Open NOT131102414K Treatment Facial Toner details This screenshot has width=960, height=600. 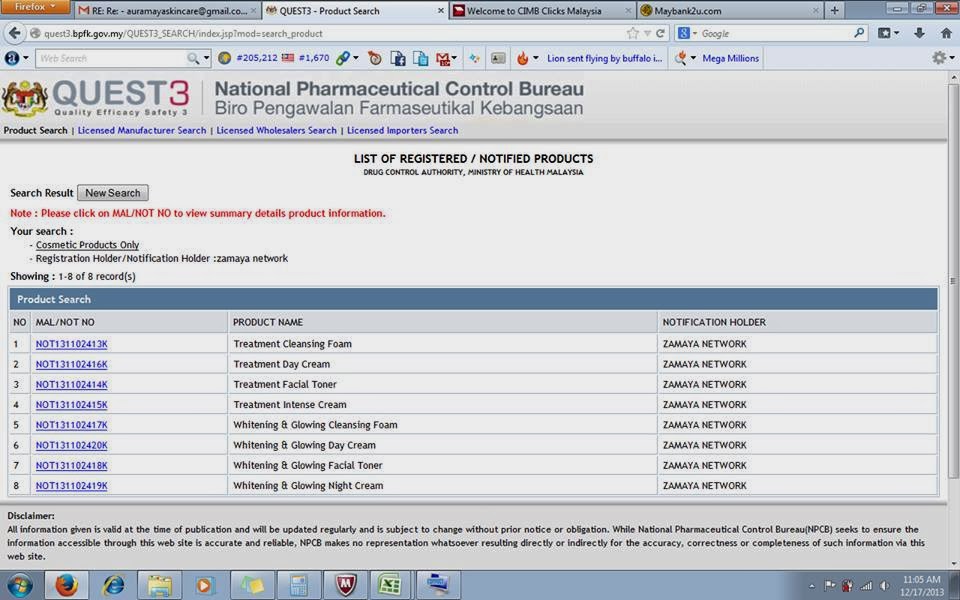click(72, 384)
